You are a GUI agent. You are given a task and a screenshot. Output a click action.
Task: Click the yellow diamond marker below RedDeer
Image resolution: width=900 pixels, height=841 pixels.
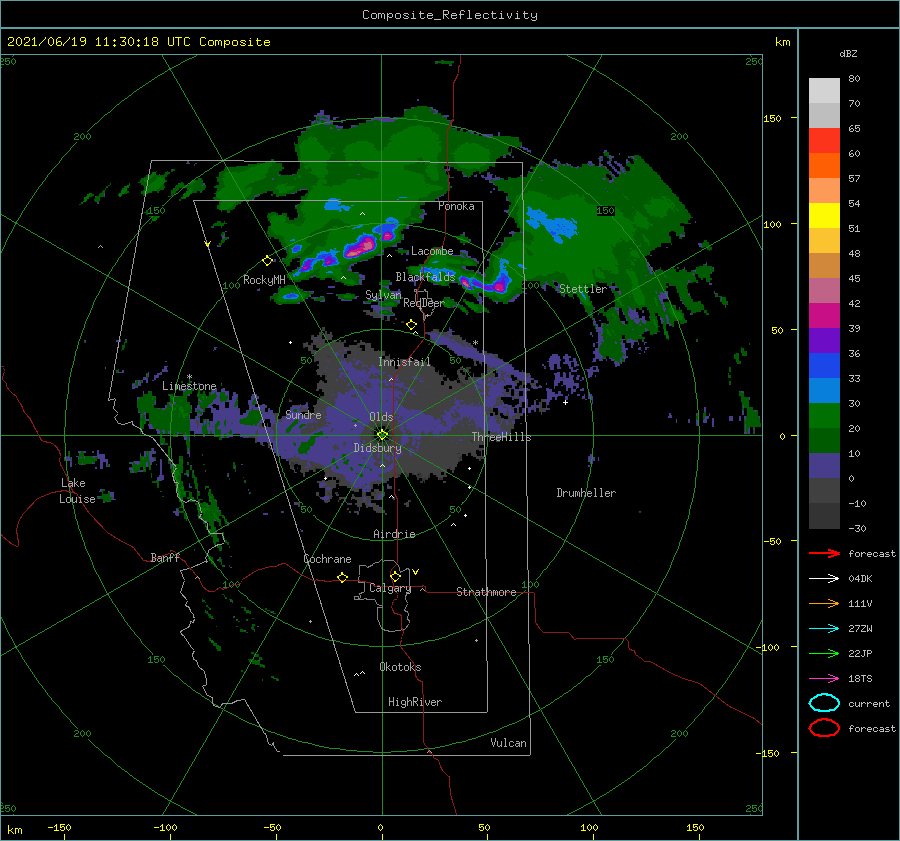click(411, 325)
